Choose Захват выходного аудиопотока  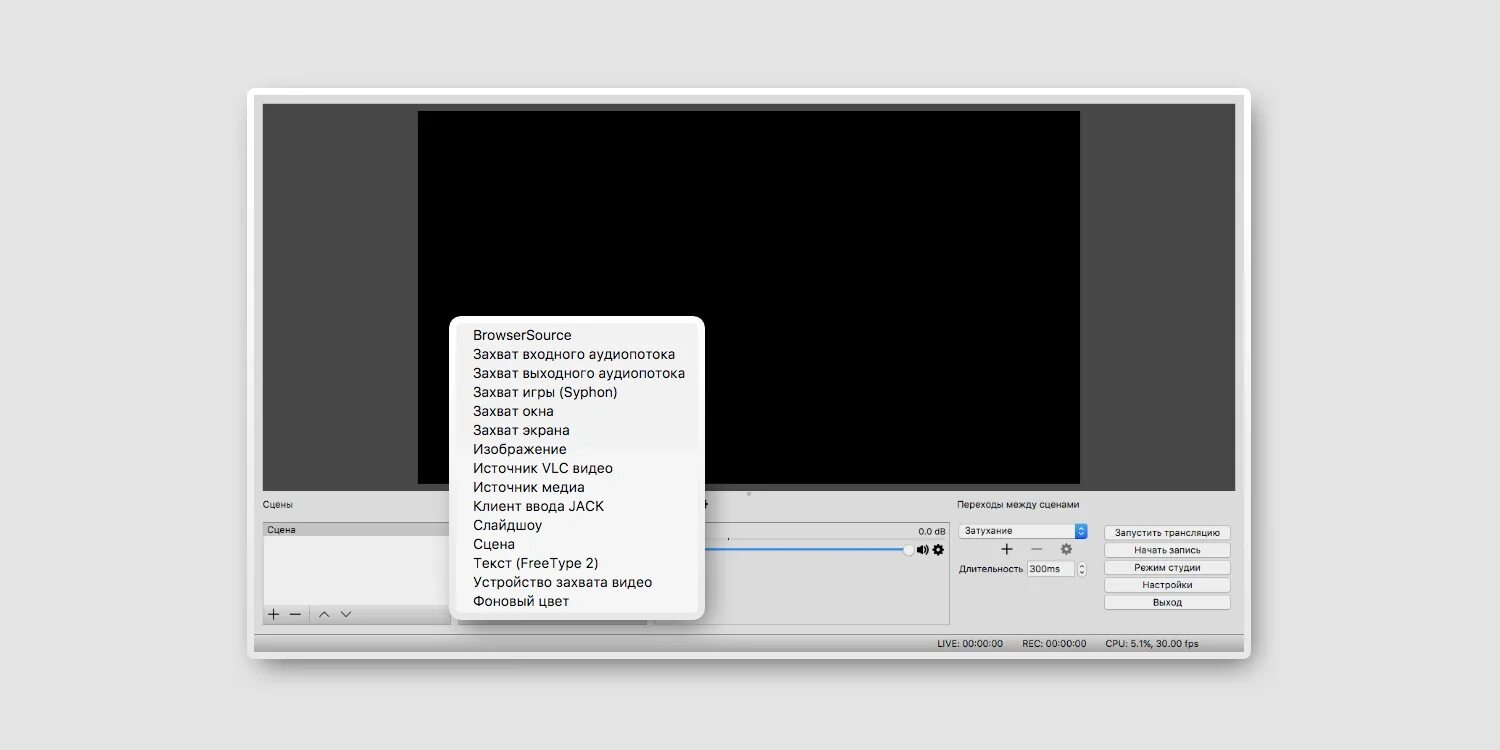coord(577,373)
